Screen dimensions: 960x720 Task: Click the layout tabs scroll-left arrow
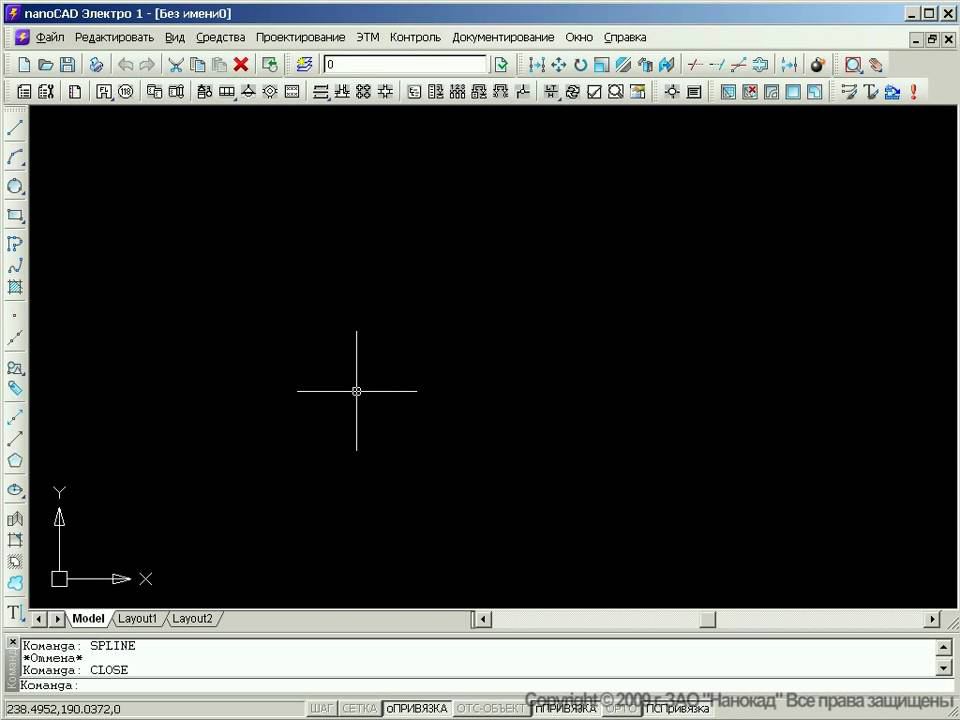click(x=39, y=619)
